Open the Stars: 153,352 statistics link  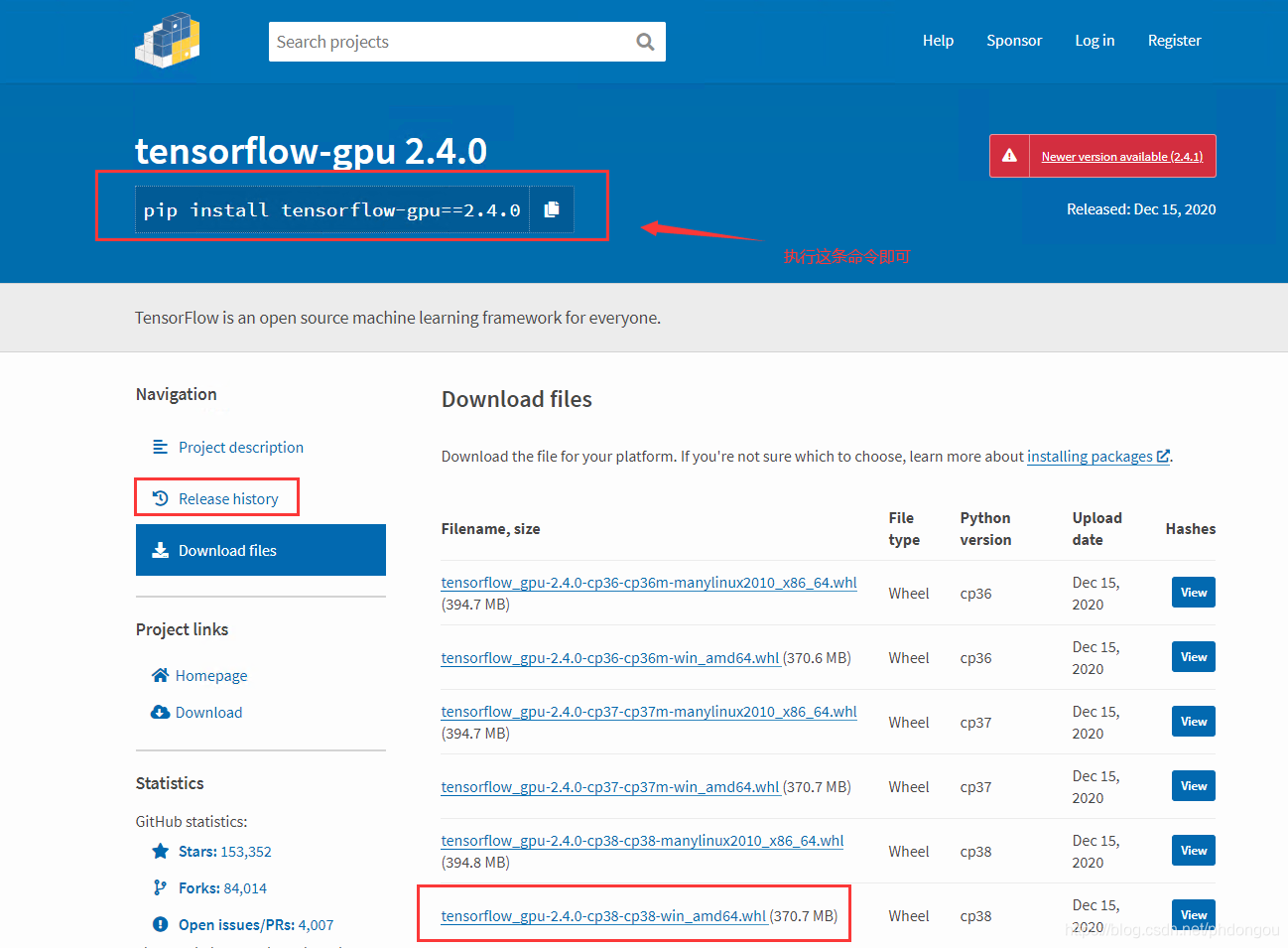tap(224, 851)
